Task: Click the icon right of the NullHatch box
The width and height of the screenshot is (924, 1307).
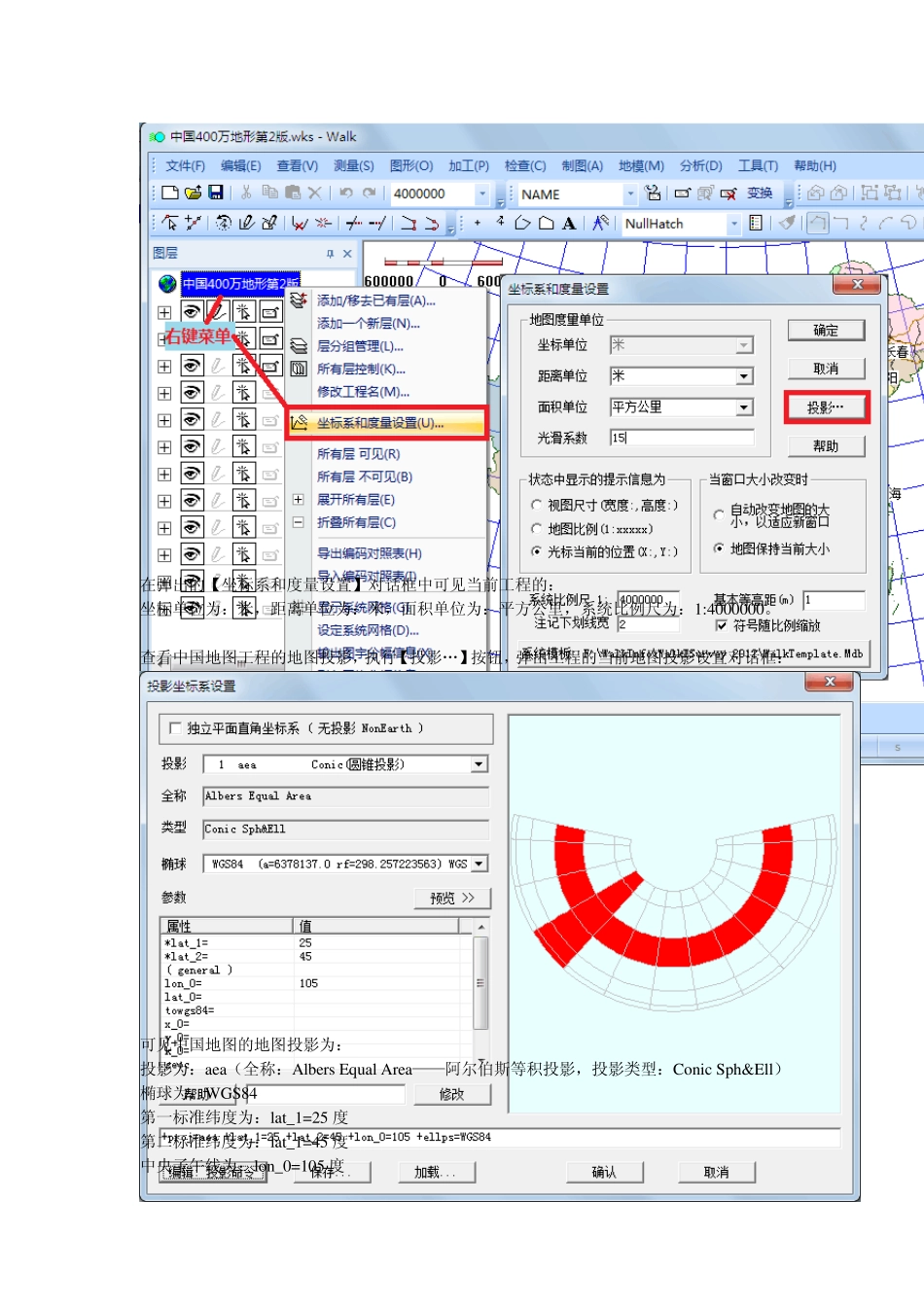Action: point(756,224)
